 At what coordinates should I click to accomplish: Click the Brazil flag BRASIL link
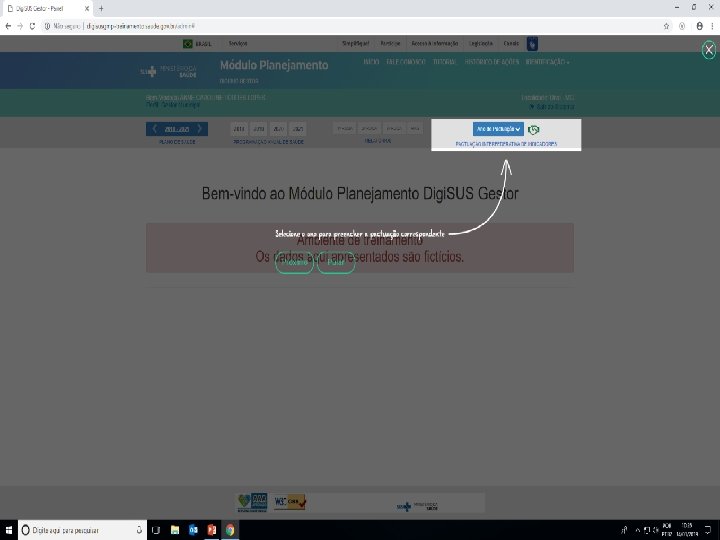point(197,44)
